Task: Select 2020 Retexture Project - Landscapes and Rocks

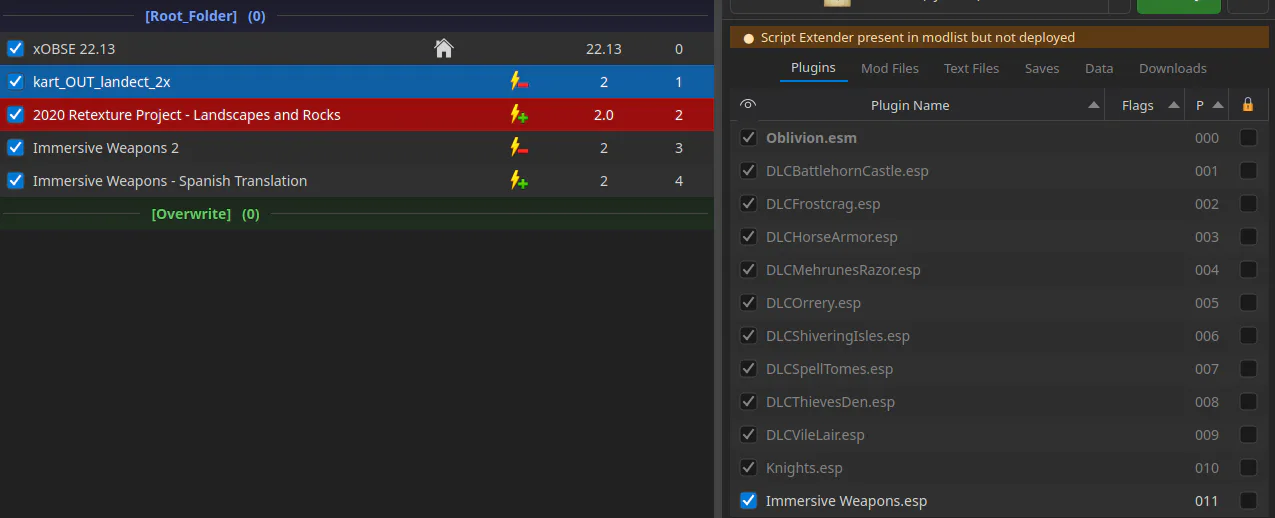Action: (187, 115)
